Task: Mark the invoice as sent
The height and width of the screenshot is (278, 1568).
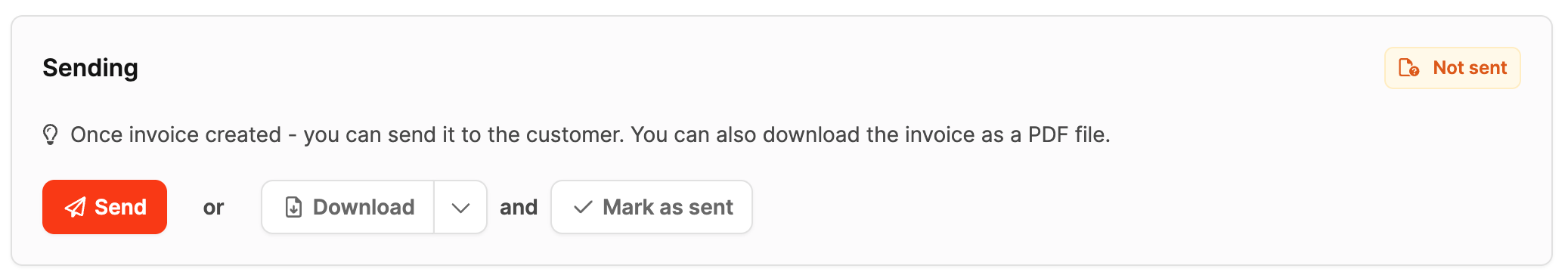Action: pos(652,207)
